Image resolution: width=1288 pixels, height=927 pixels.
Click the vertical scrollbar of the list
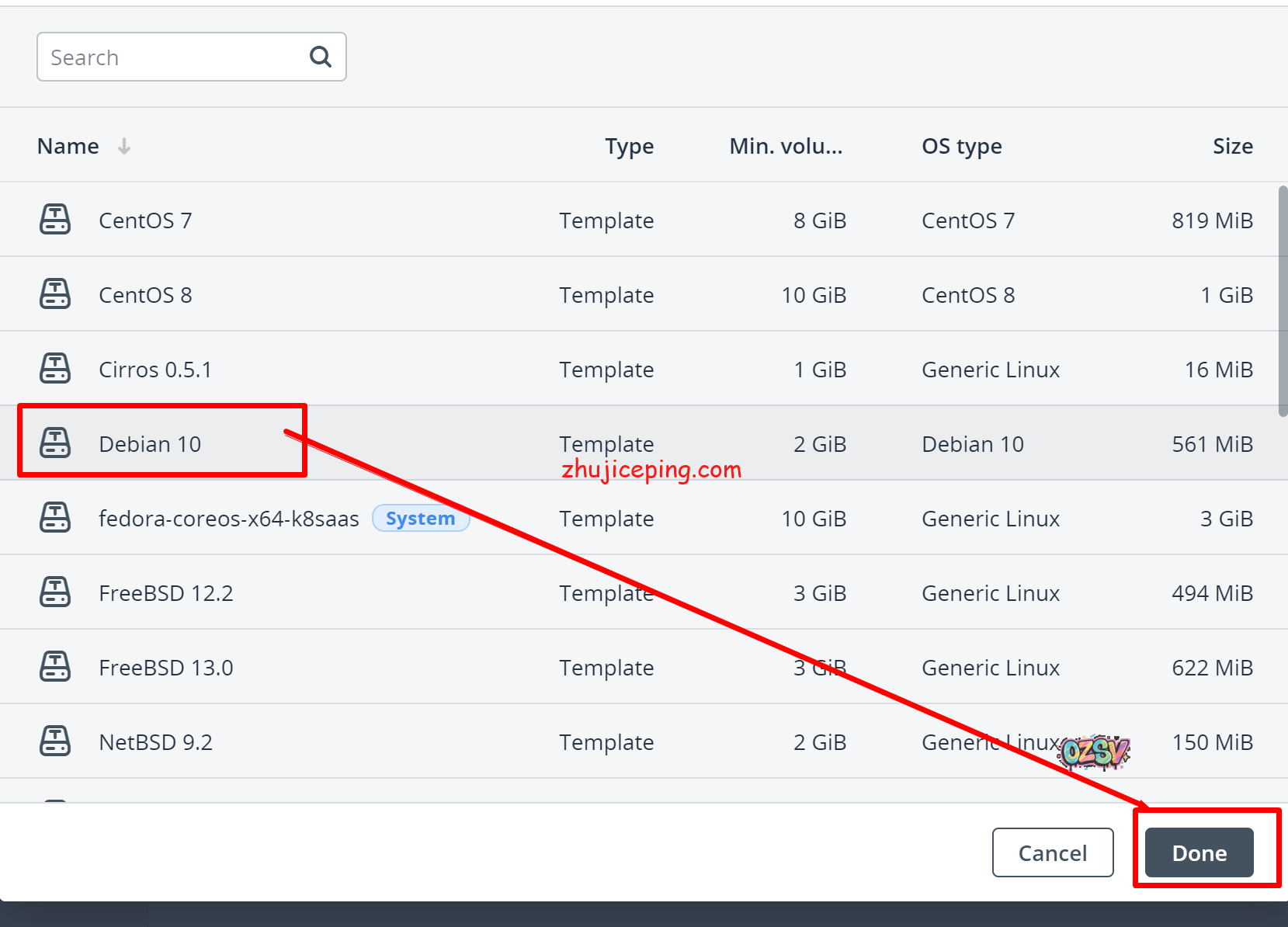1283,301
